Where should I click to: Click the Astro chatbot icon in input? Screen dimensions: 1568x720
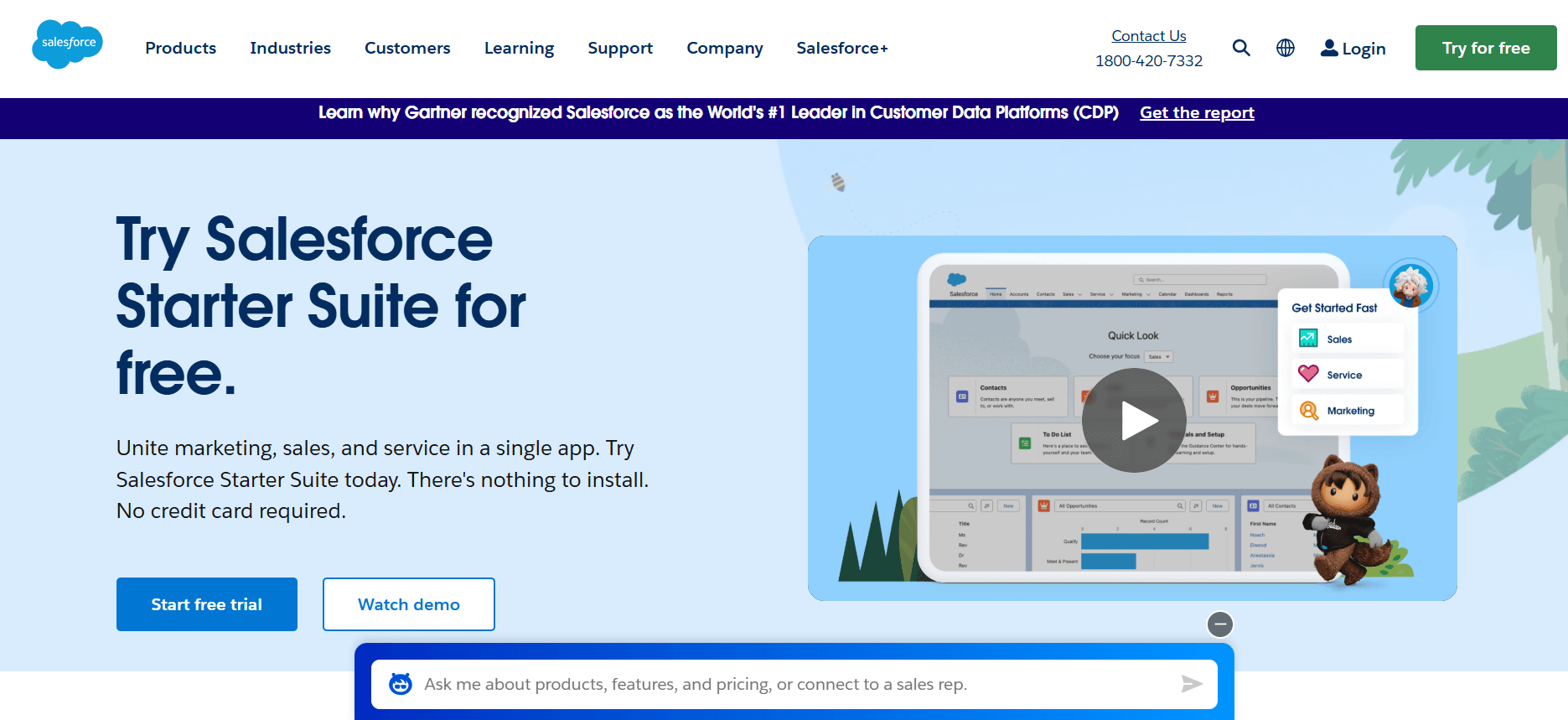point(401,684)
